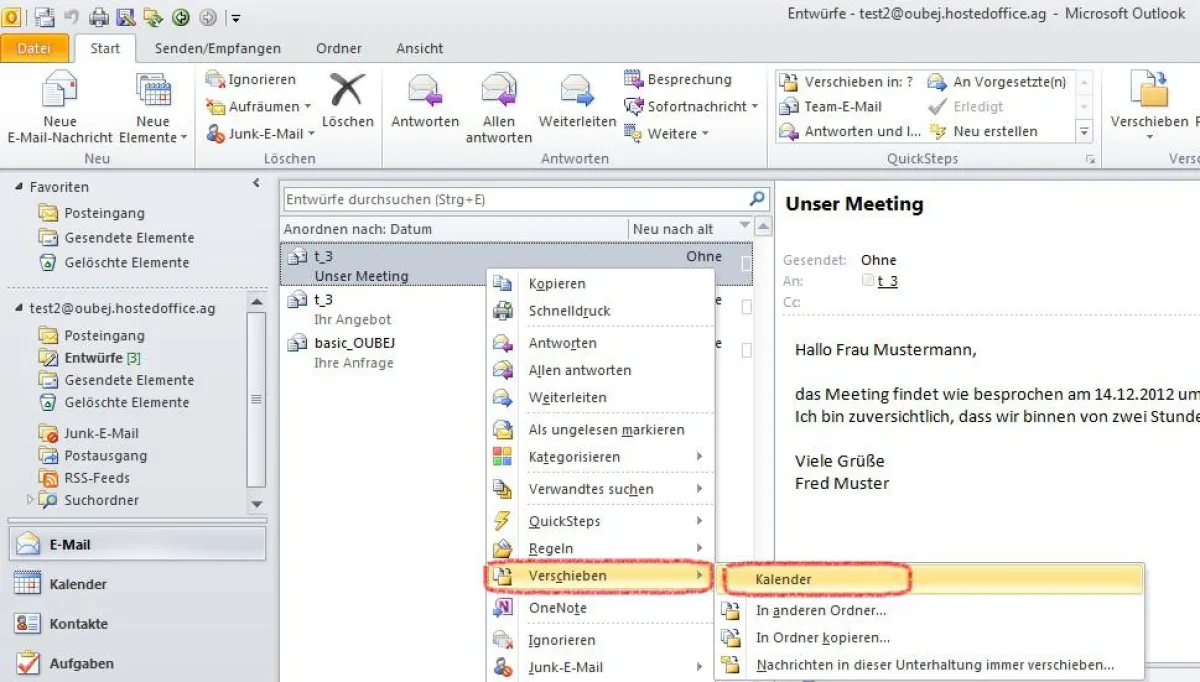Select the Entwürfe folder

[93, 358]
